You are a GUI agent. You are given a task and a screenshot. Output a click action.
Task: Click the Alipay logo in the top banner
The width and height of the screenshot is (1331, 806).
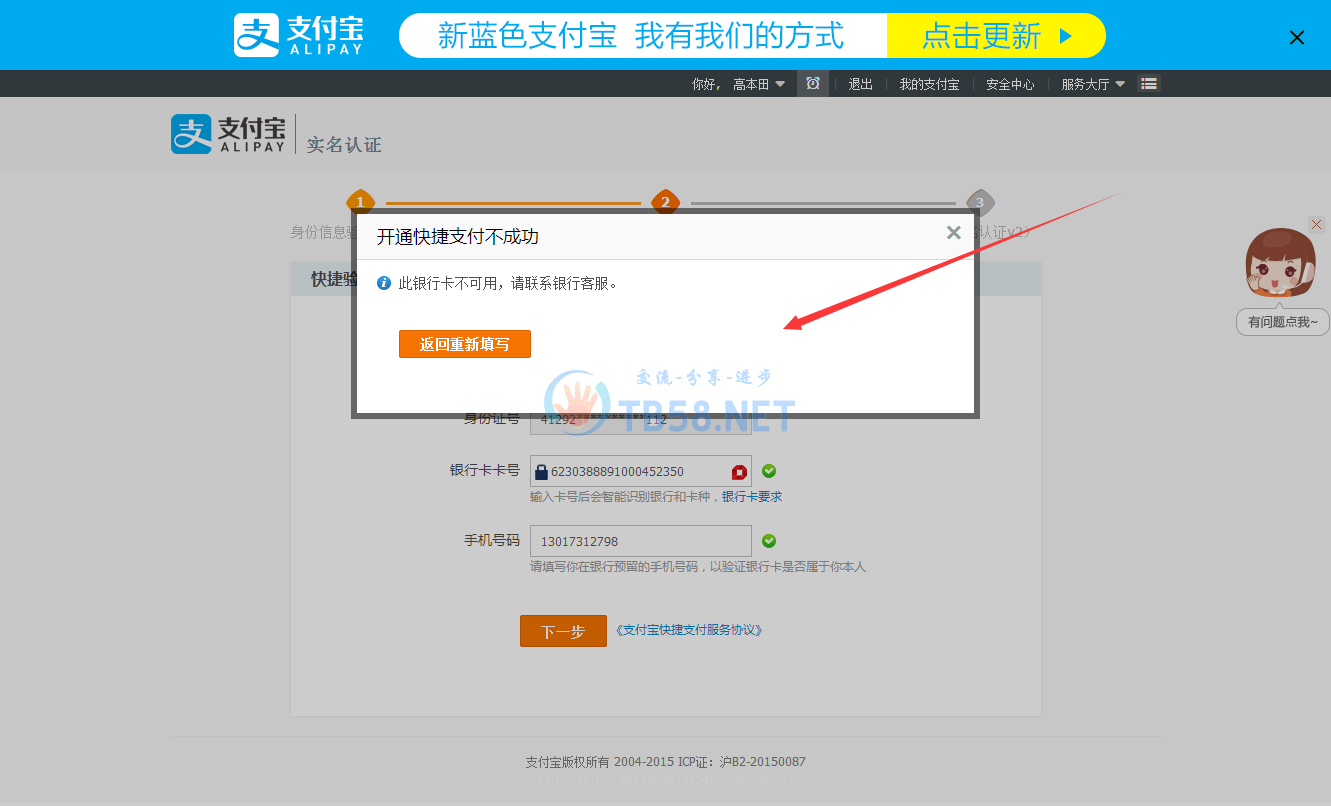[298, 35]
